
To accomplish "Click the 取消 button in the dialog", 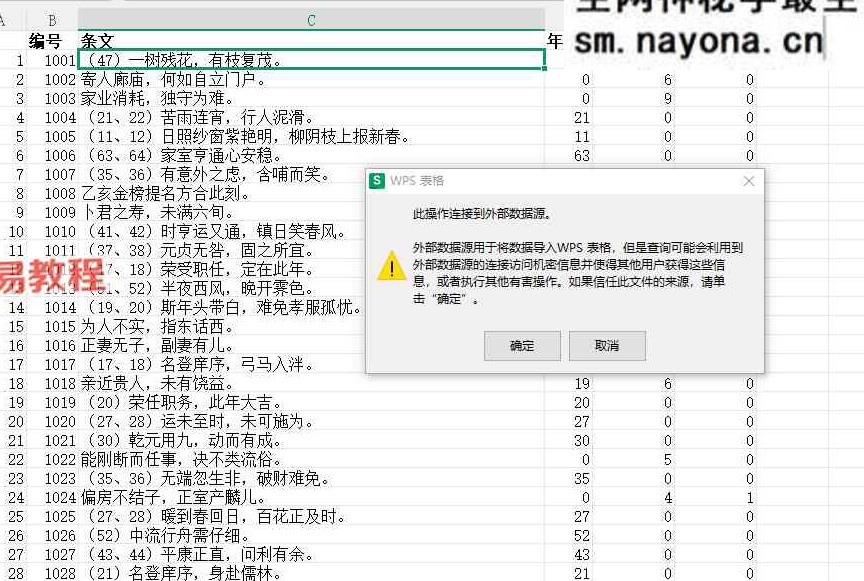I will tap(607, 346).
